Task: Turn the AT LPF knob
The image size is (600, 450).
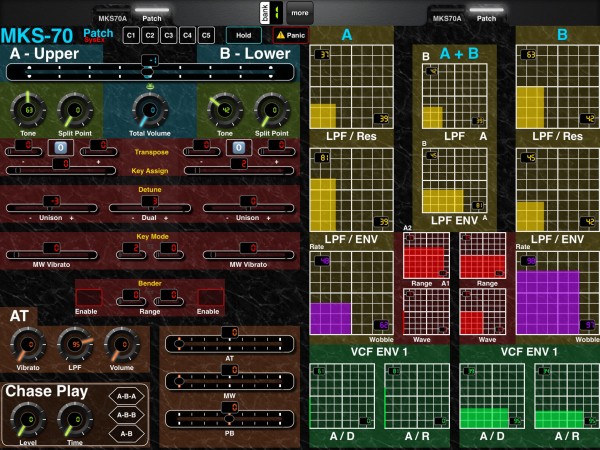Action: coord(75,345)
